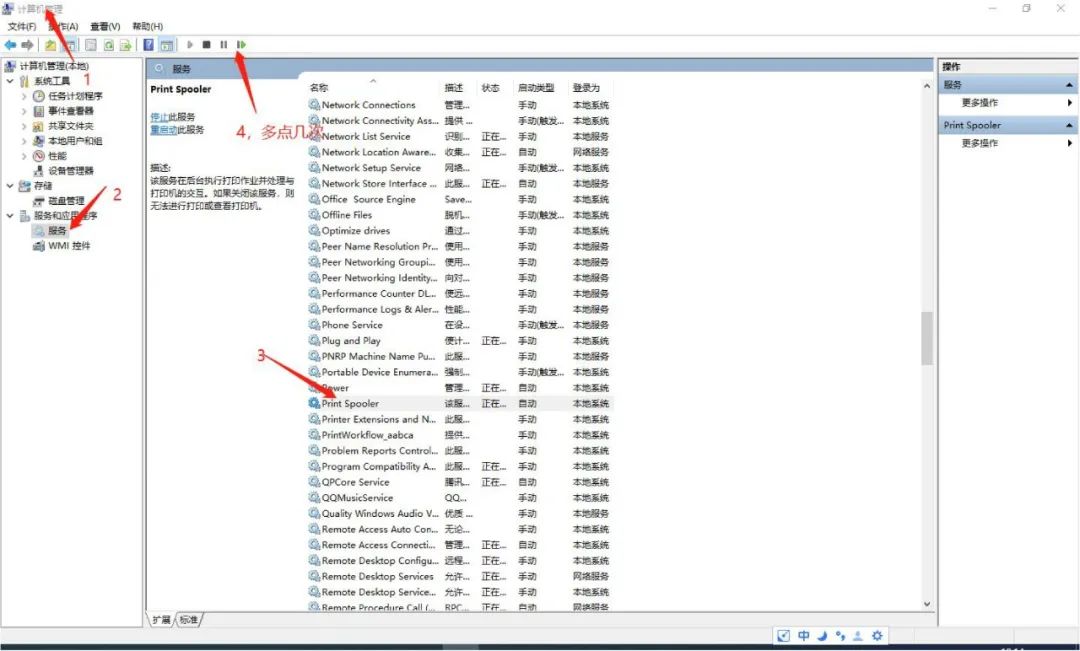The height and width of the screenshot is (651, 1080).
Task: Select 性能 in the tree
Action: coord(57,156)
